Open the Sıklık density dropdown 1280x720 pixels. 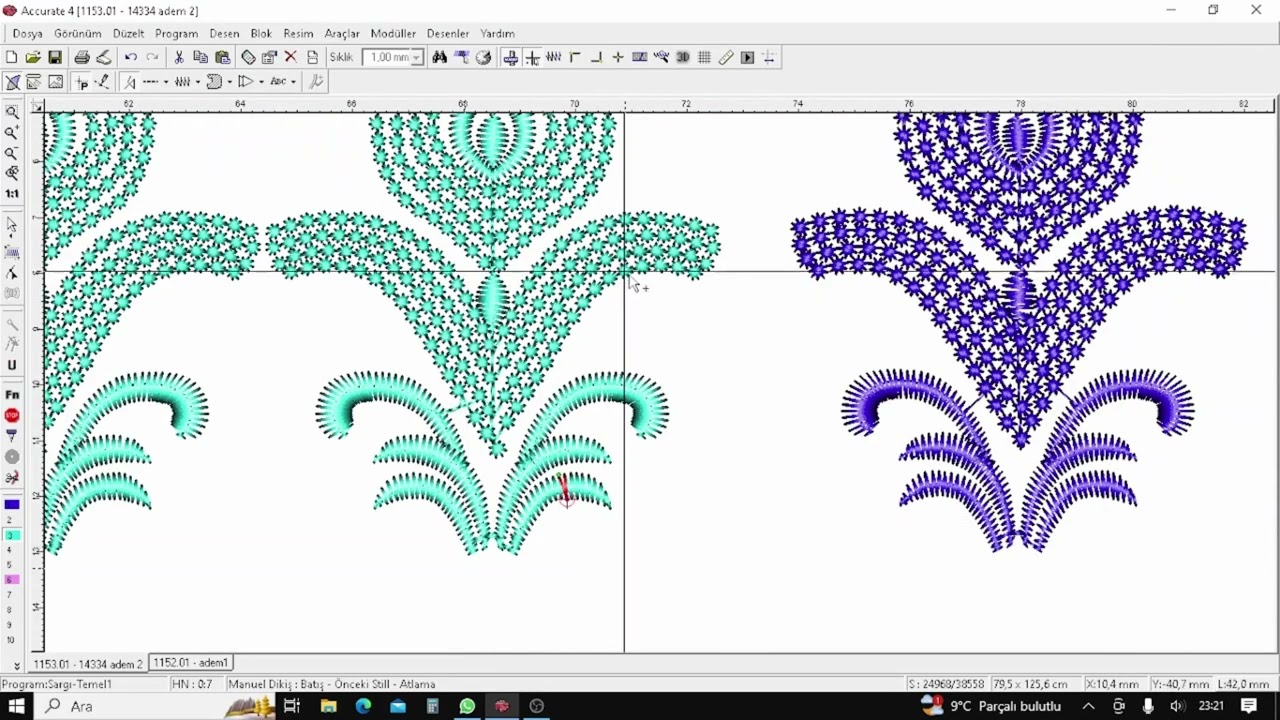coord(417,58)
